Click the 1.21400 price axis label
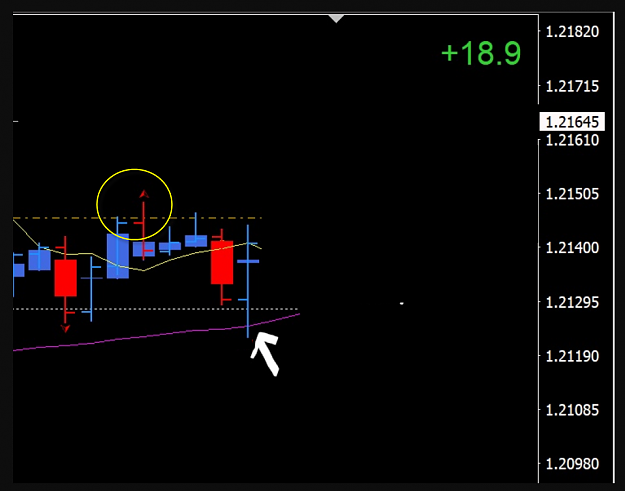Viewport: 625px width, 491px height. click(x=572, y=248)
